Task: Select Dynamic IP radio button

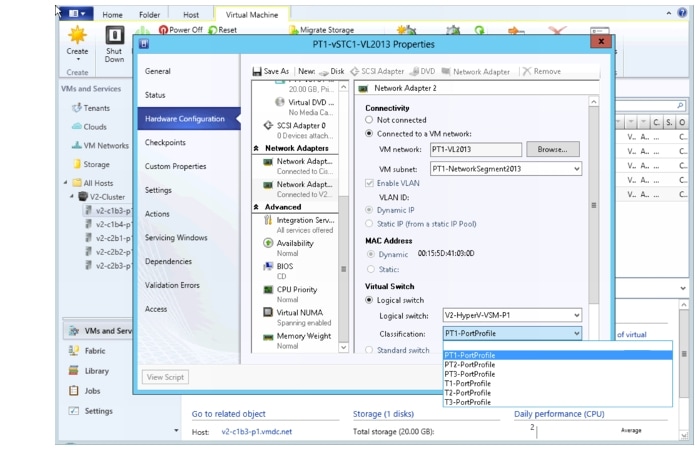Action: click(x=369, y=210)
